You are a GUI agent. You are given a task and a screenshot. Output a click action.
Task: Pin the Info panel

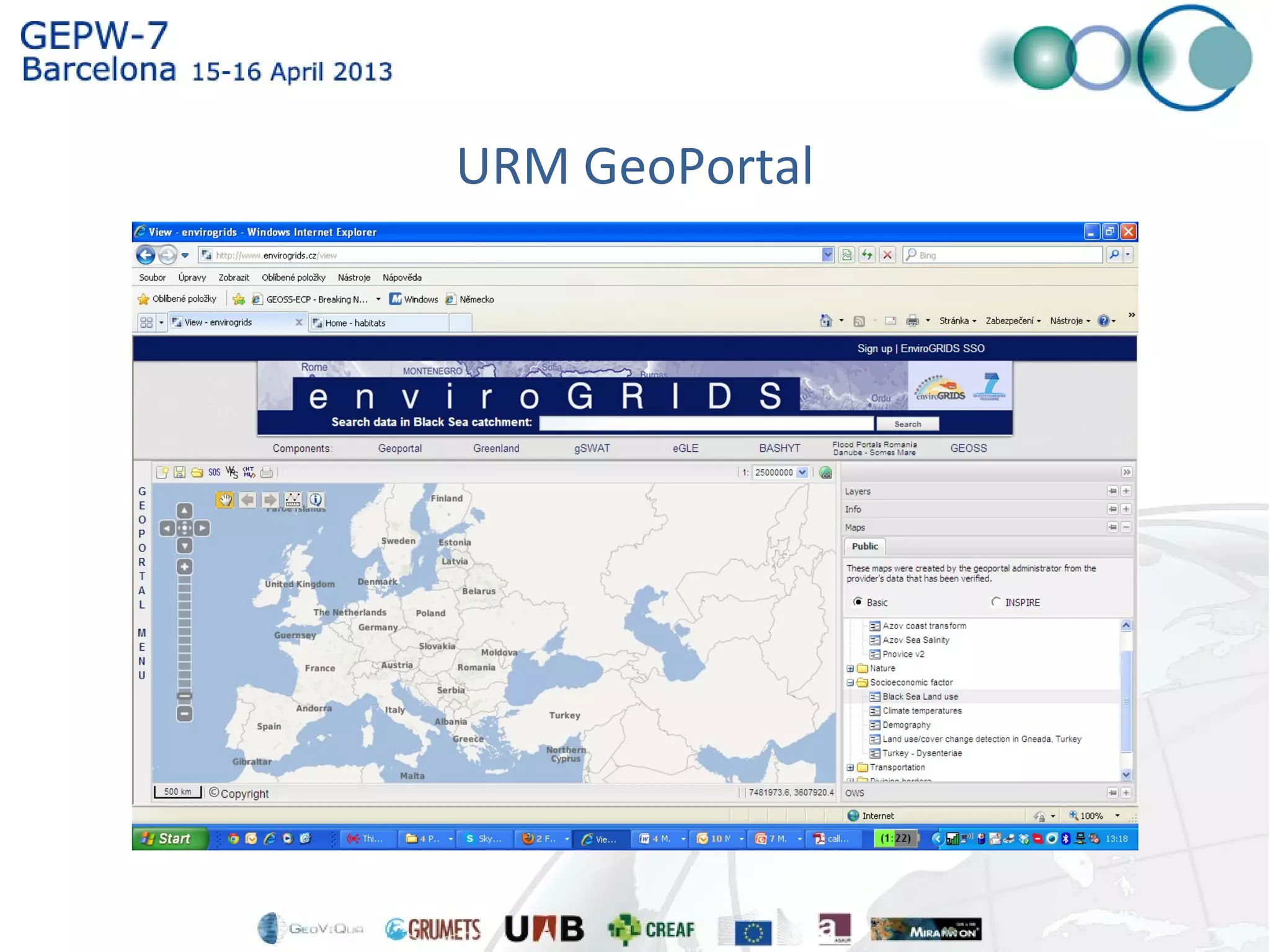pyautogui.click(x=1112, y=509)
